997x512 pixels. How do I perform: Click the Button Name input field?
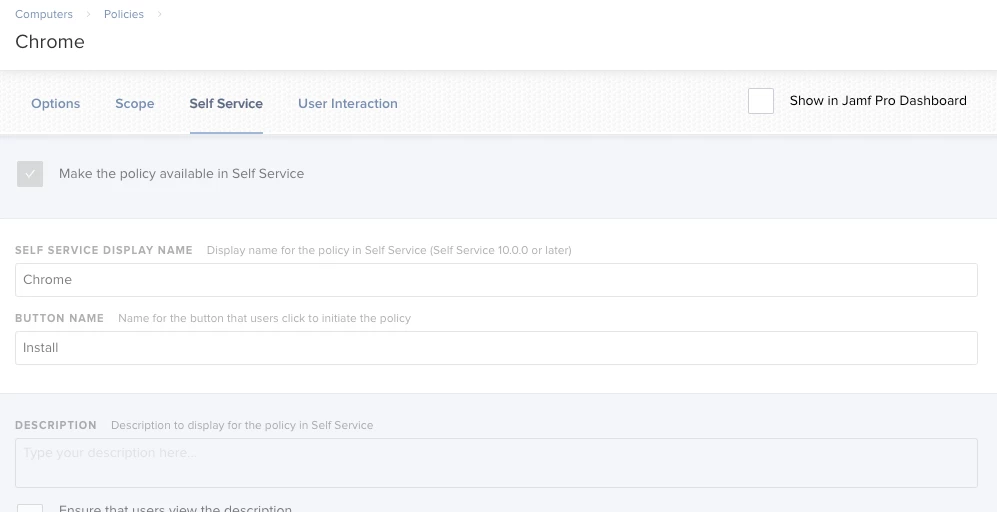click(496, 348)
